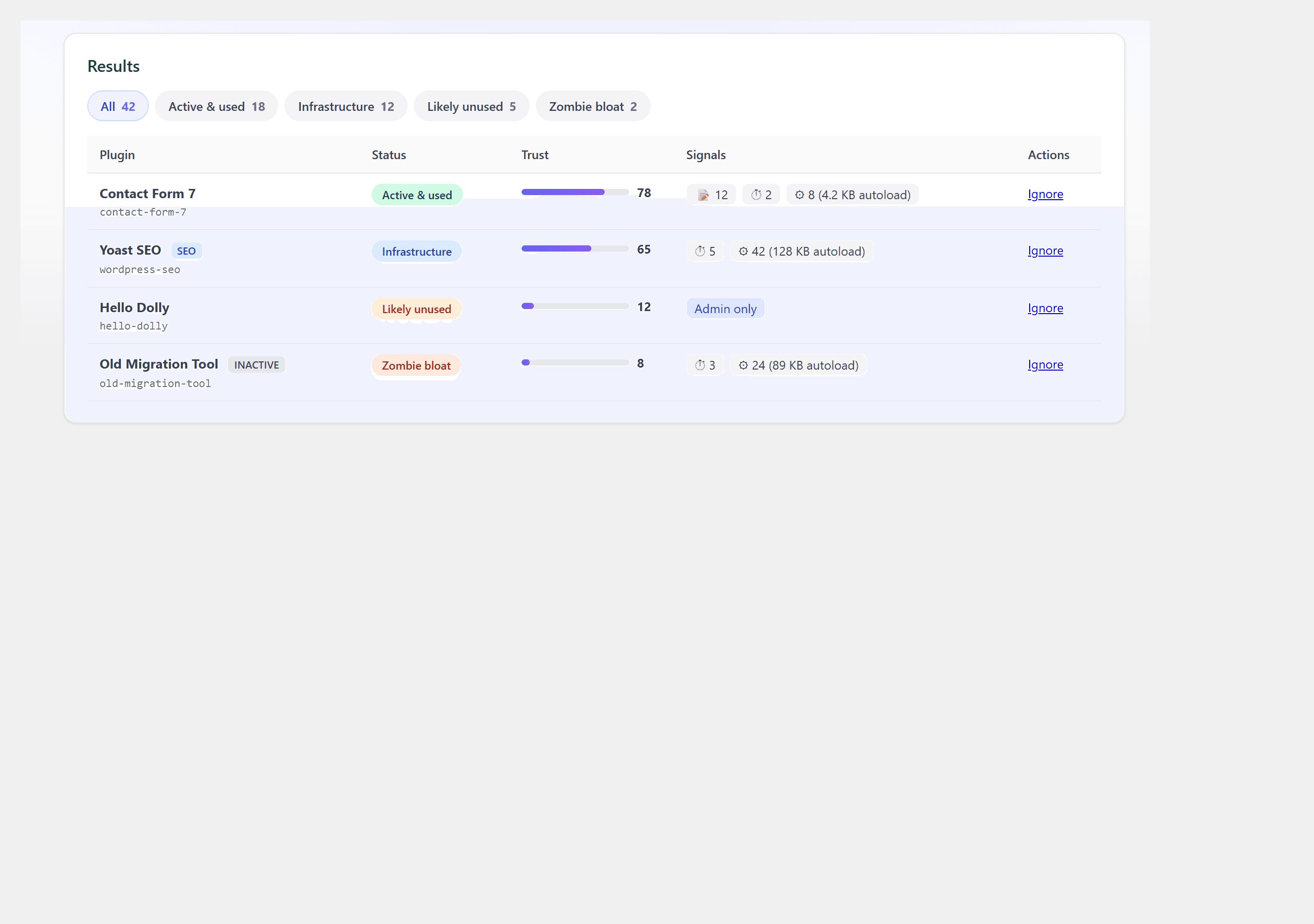Click the Contact Form 7 plugin name
Image resolution: width=1314 pixels, height=924 pixels.
(148, 194)
